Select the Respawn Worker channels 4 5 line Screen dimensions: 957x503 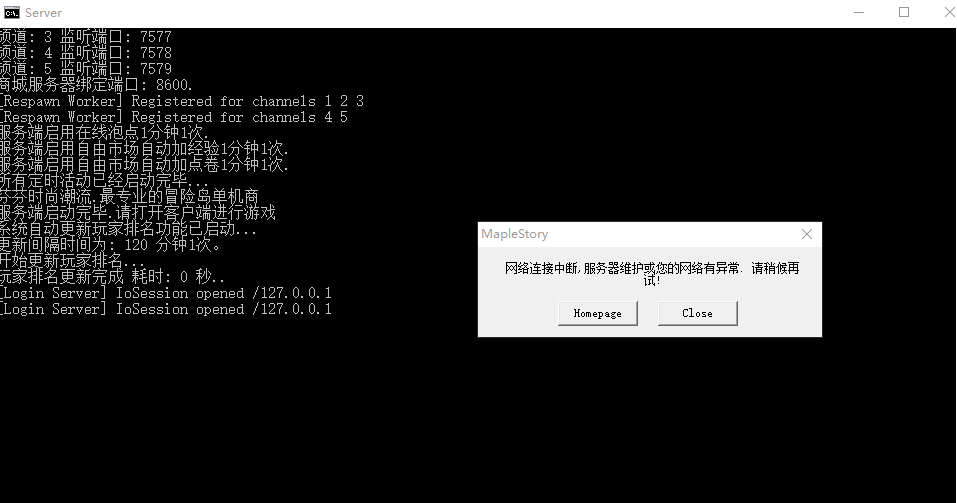(x=174, y=117)
